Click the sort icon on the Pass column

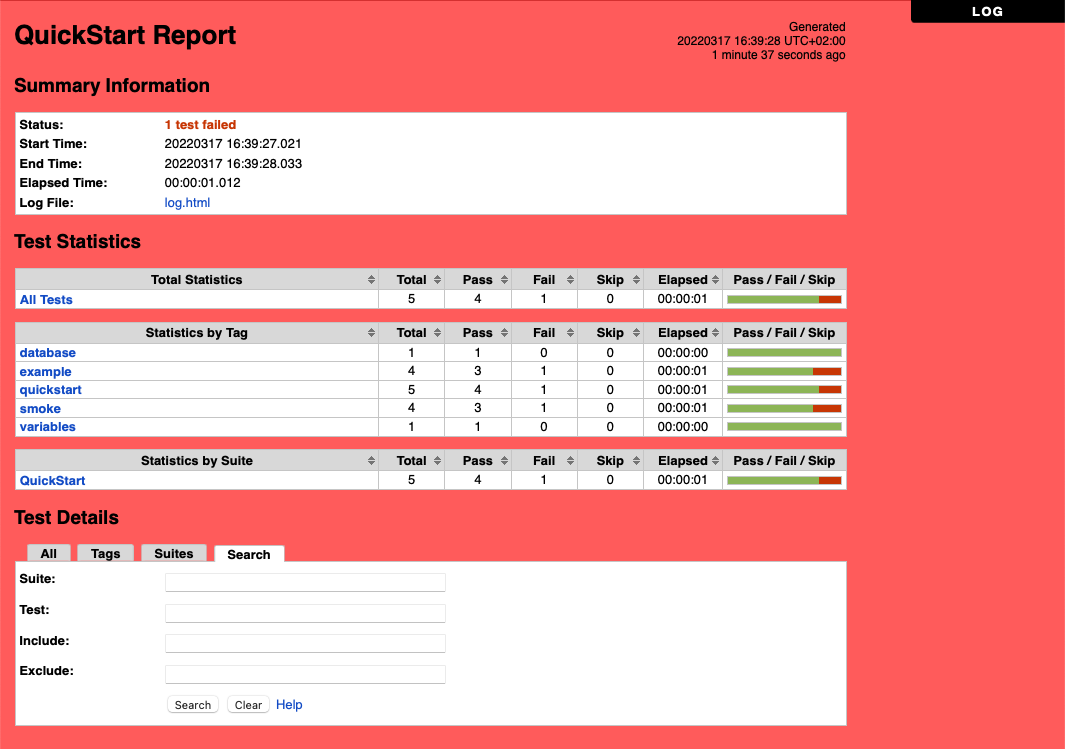[x=504, y=279]
